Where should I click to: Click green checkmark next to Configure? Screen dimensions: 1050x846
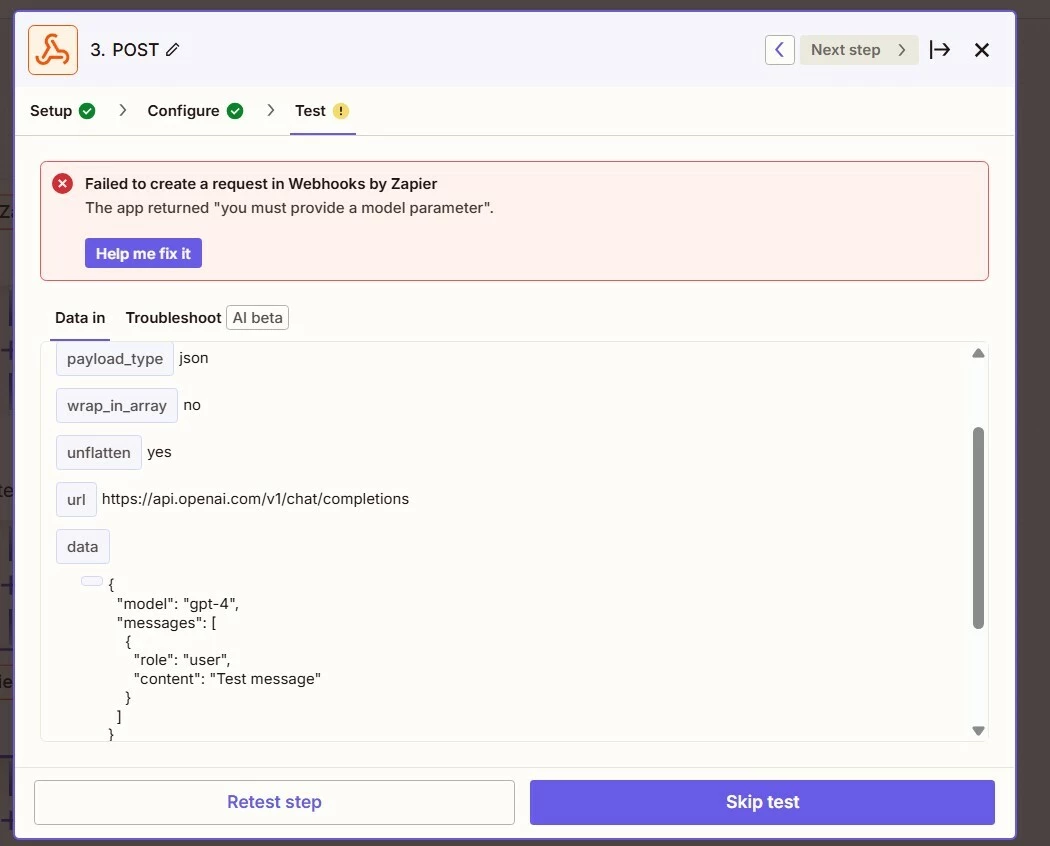pos(235,111)
